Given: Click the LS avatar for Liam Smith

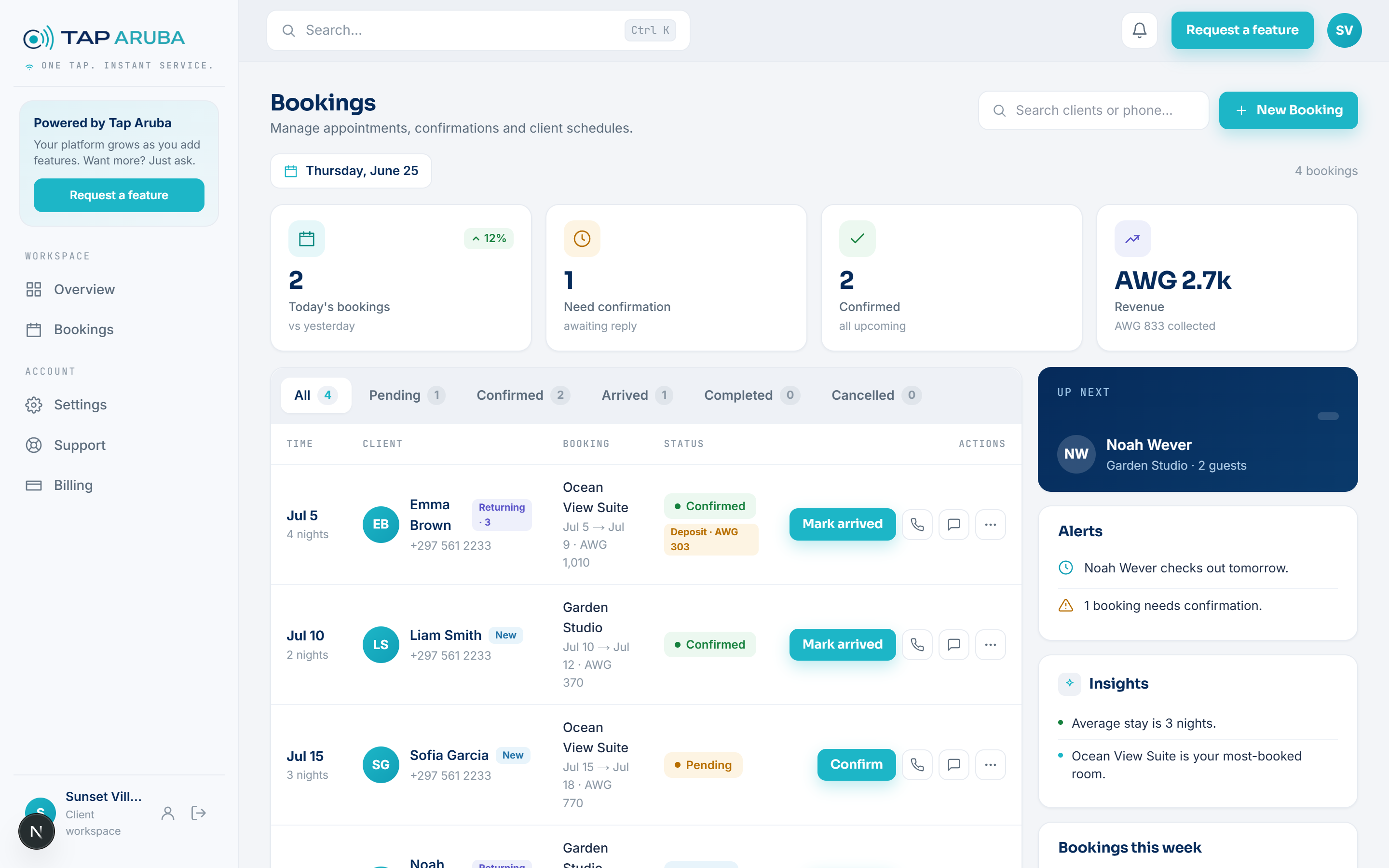Looking at the screenshot, I should pyautogui.click(x=381, y=644).
